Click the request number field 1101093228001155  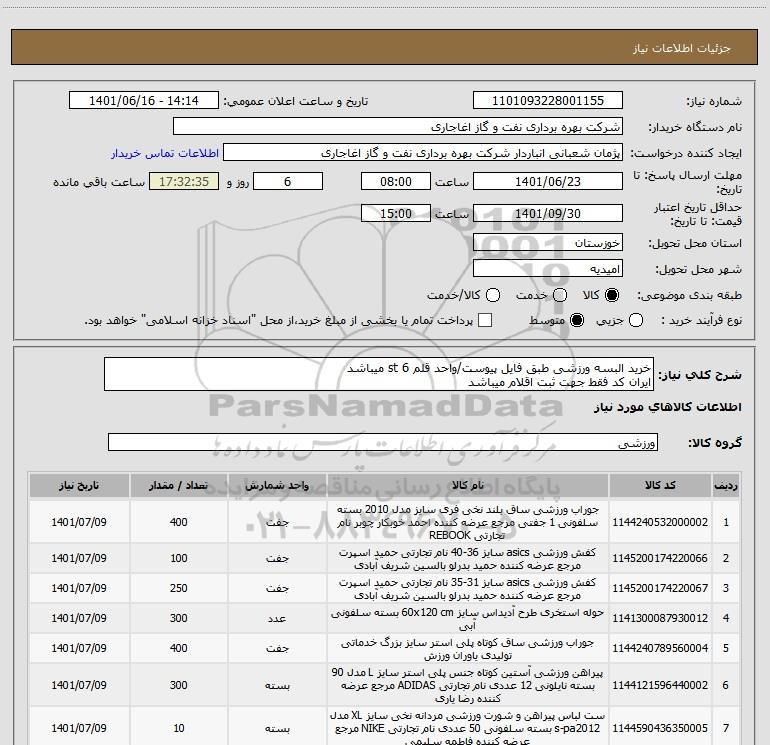[x=547, y=101]
